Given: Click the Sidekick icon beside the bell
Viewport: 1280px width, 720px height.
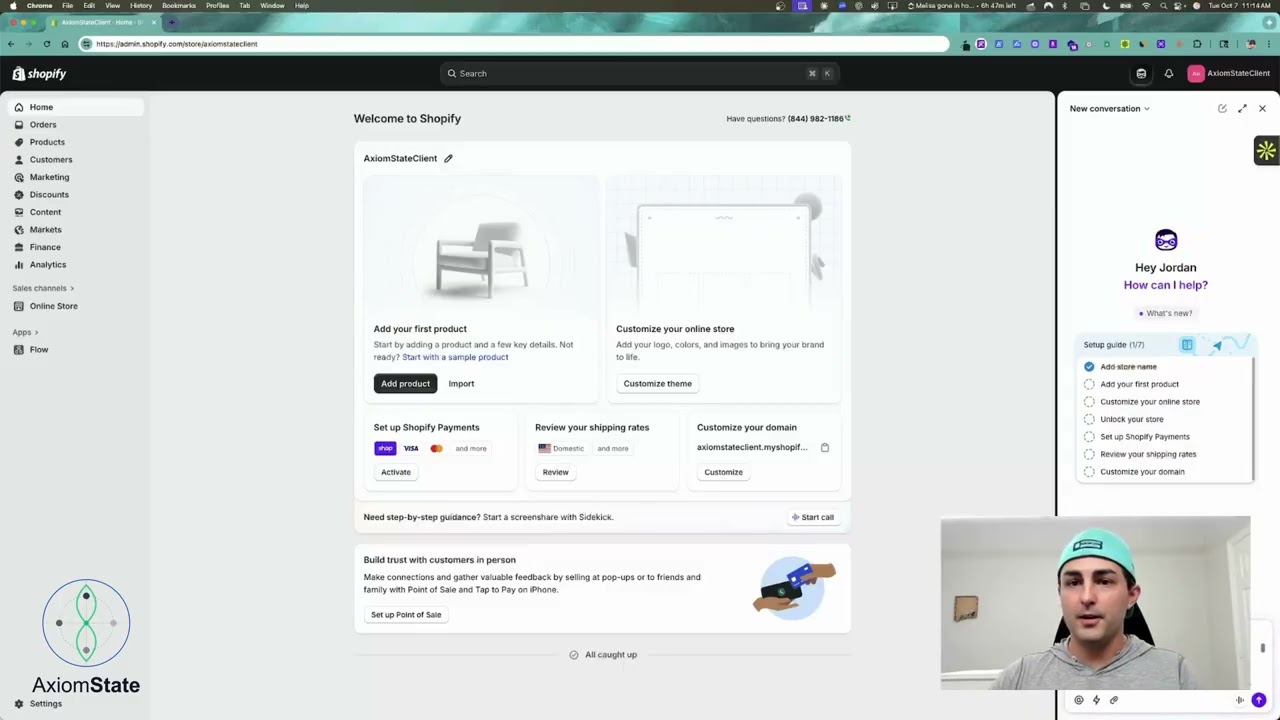Looking at the screenshot, I should pos(1141,73).
